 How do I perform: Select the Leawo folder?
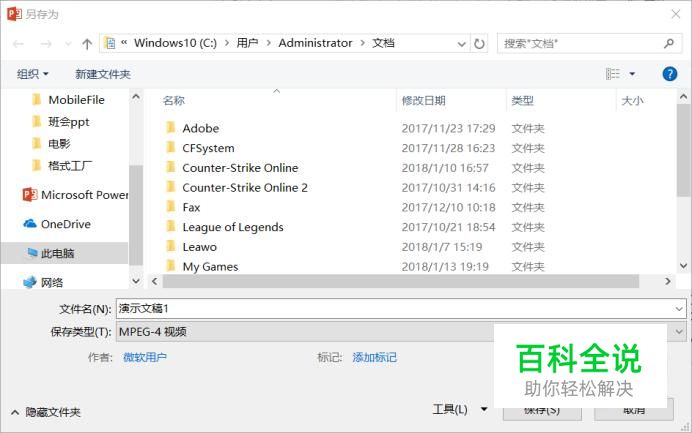(x=199, y=247)
